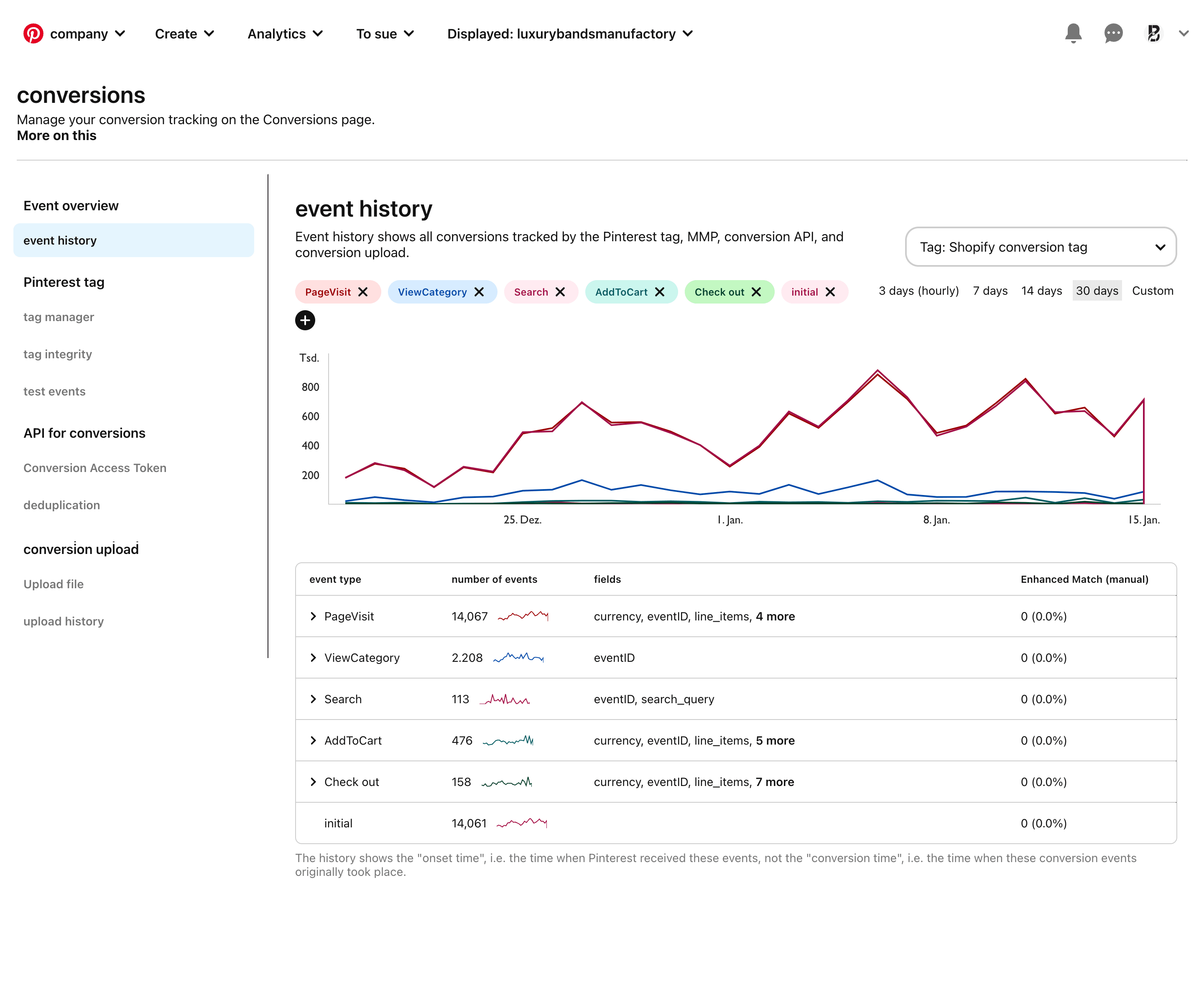
Task: Click the 25. Dez. label on chart axis
Action: pos(523,520)
